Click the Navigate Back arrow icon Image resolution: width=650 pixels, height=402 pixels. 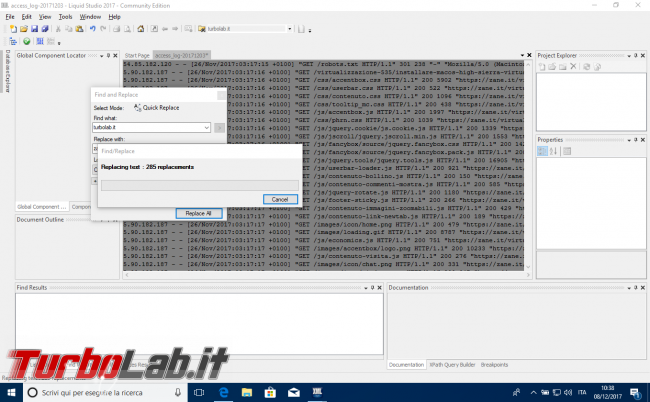pyautogui.click(x=165, y=29)
